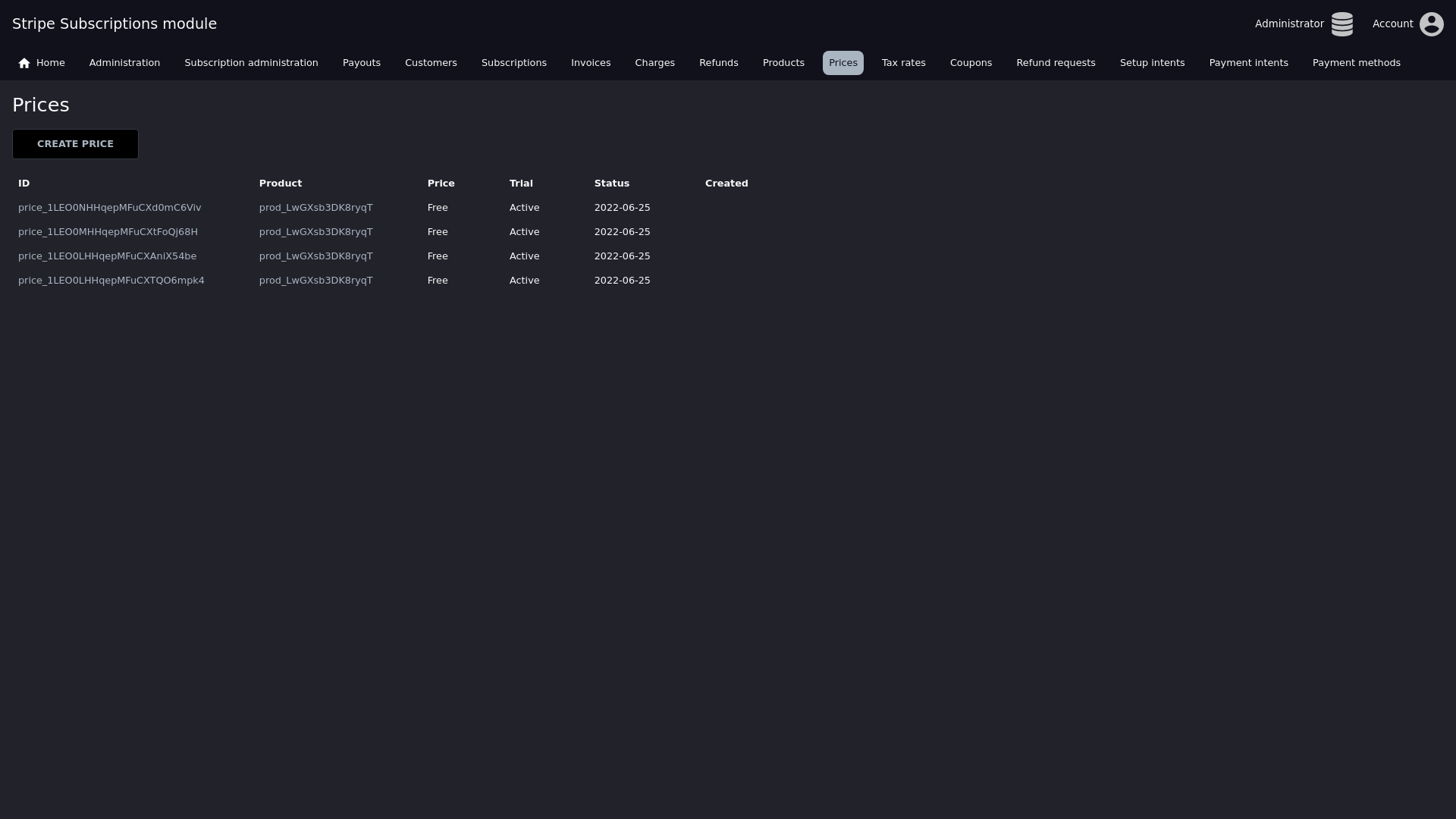Image resolution: width=1456 pixels, height=819 pixels.
Task: Open the price ID ending in TQO6mpk4
Action: [x=111, y=281]
